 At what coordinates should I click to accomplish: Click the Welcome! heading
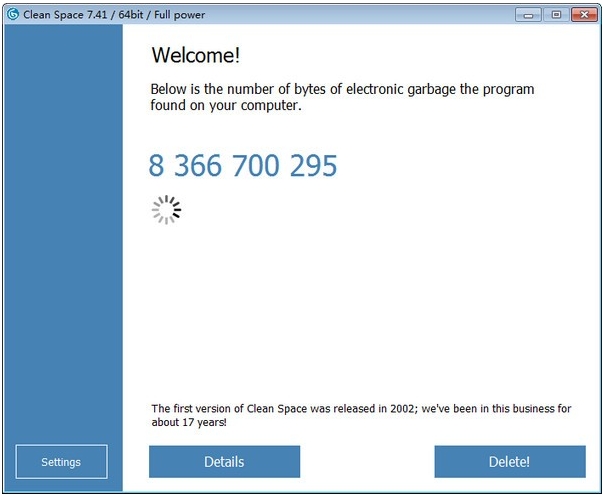tap(196, 55)
